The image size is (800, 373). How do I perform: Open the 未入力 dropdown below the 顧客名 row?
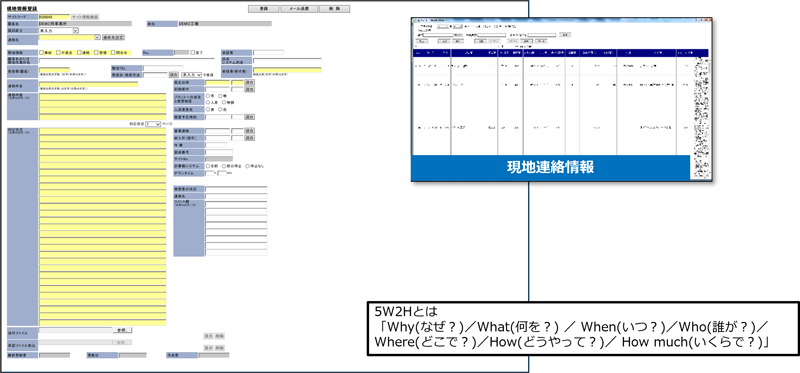pos(59,31)
